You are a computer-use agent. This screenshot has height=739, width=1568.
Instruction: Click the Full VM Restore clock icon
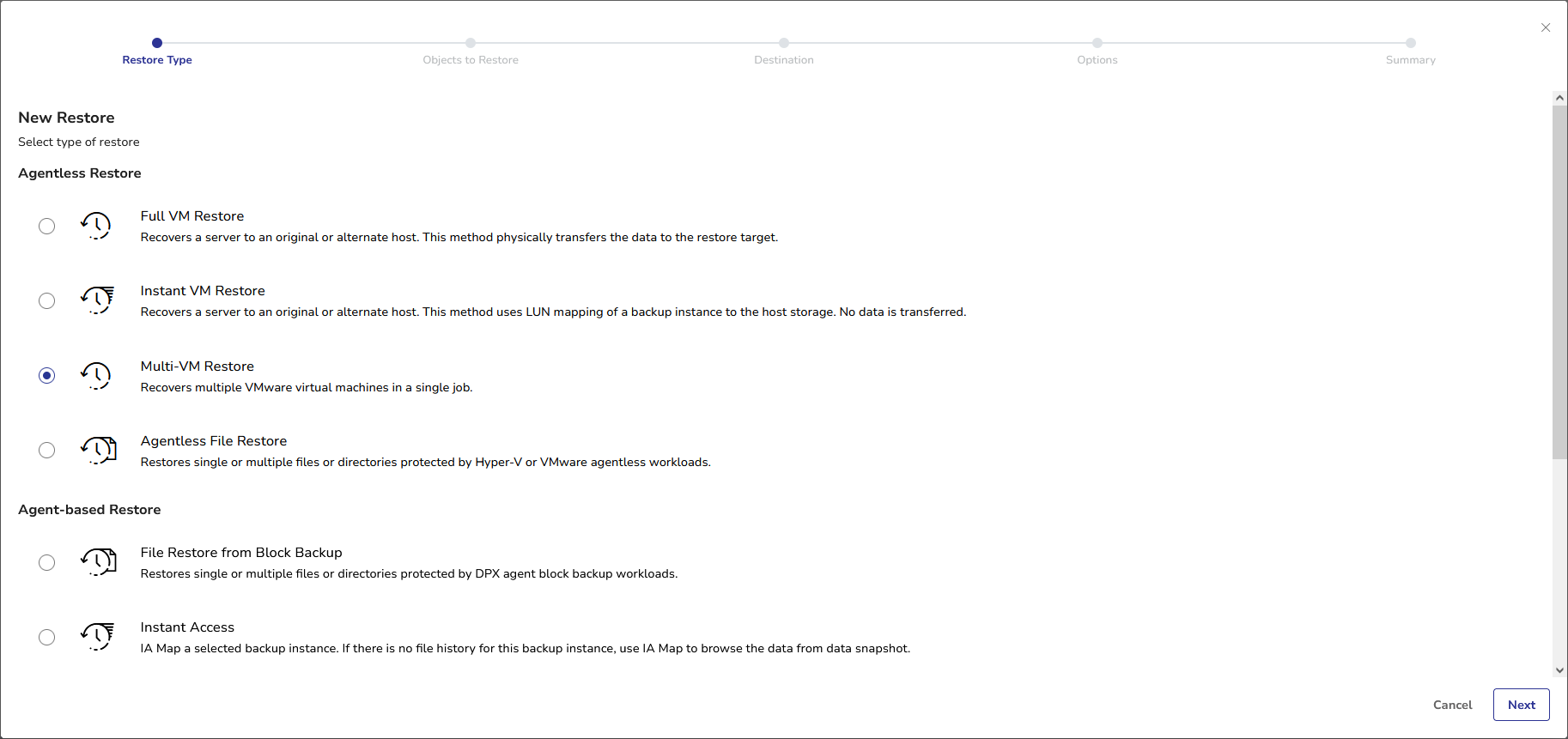(x=96, y=226)
